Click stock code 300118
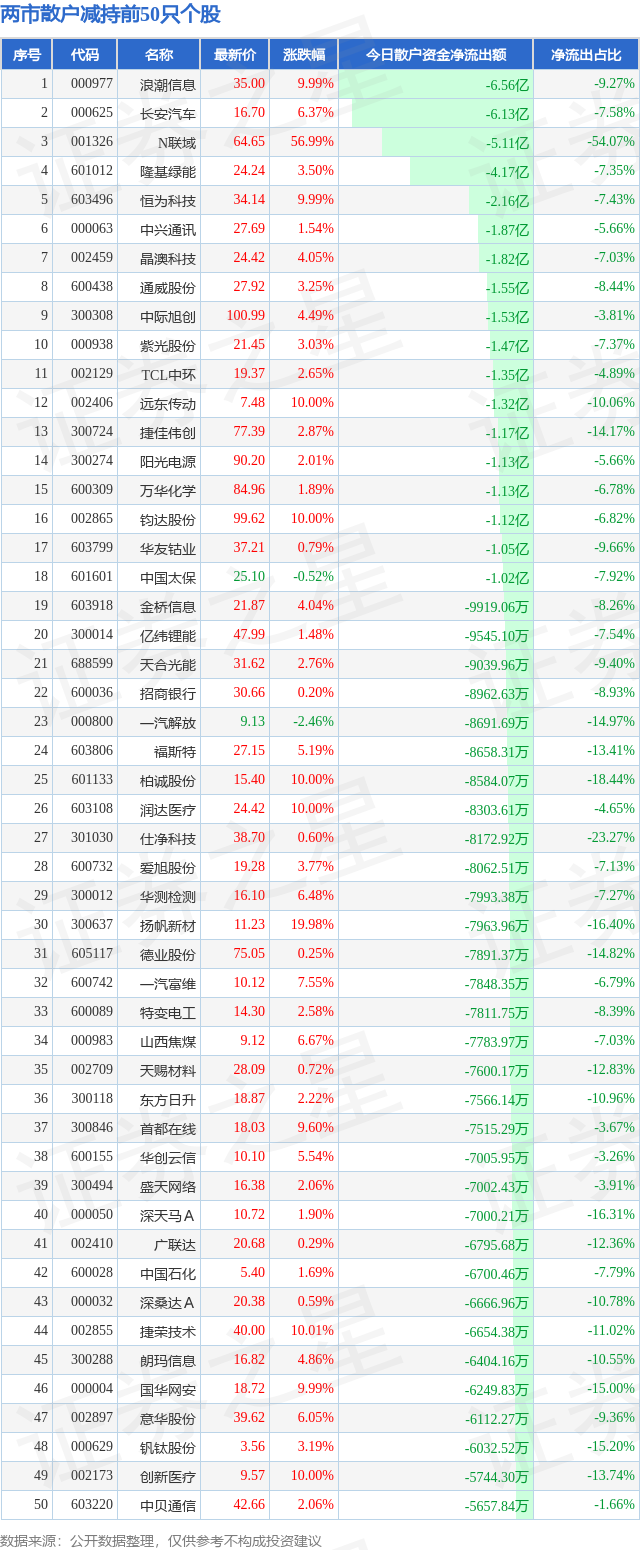 pos(92,1099)
